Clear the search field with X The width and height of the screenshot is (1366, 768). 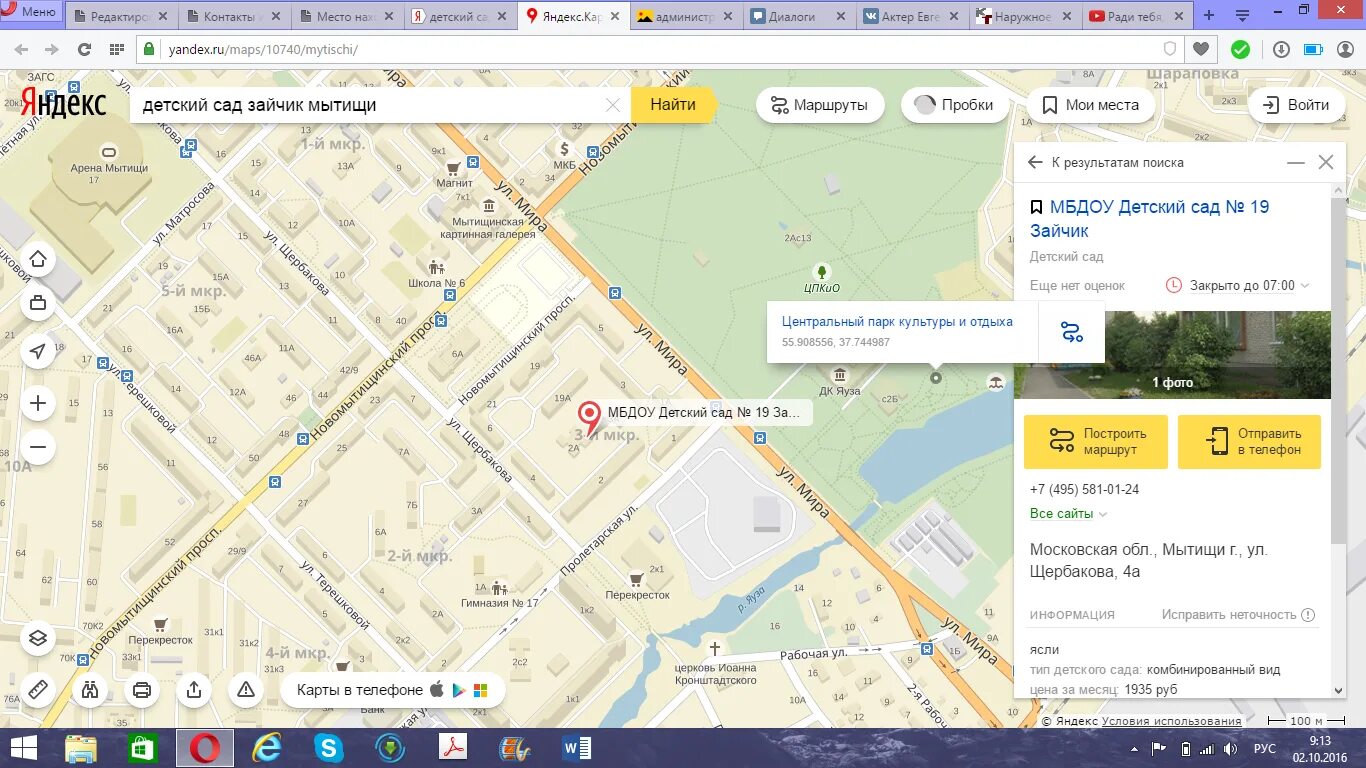coord(613,105)
